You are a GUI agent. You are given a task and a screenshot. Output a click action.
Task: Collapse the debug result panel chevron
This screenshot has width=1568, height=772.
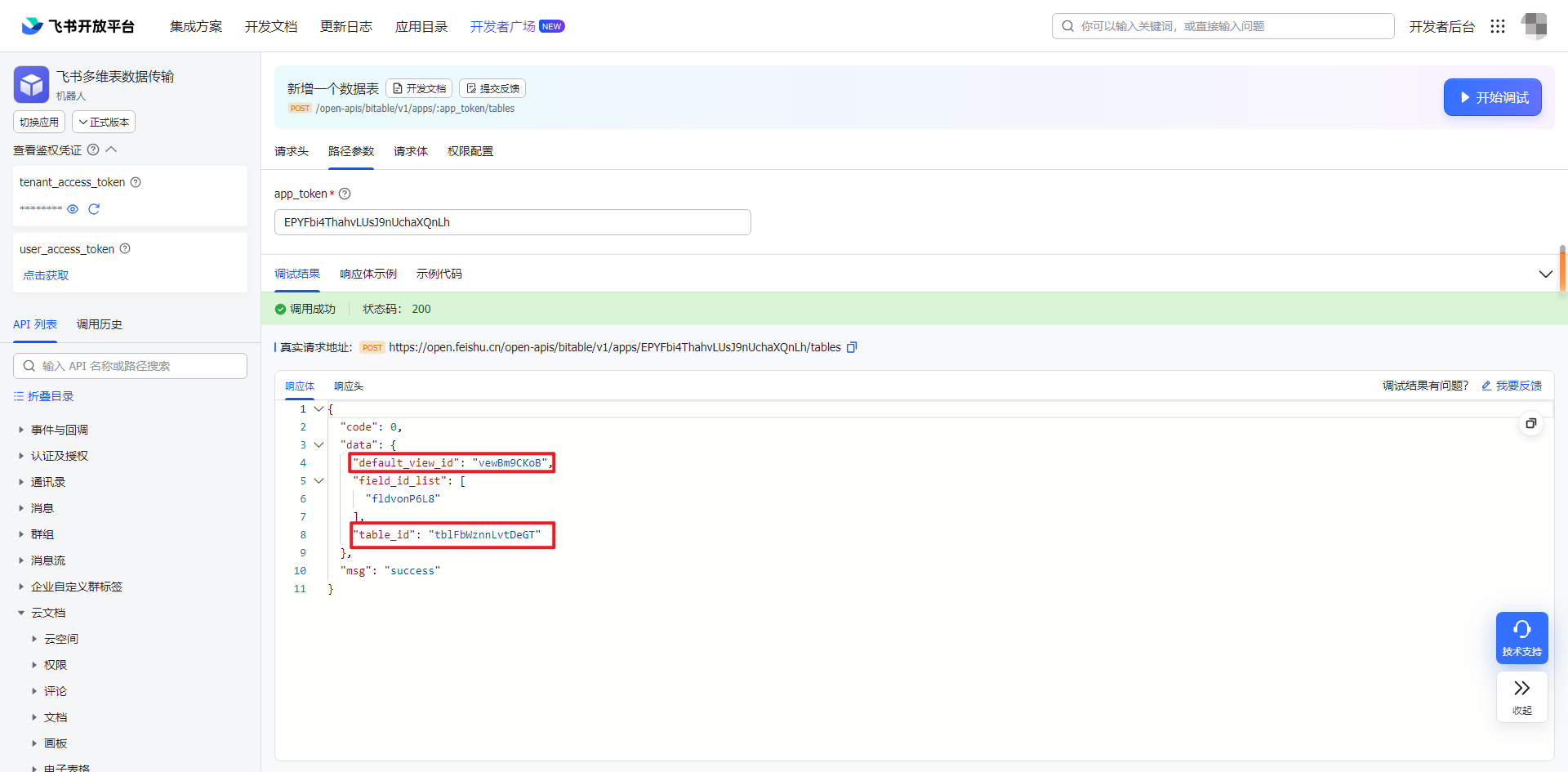point(1546,274)
